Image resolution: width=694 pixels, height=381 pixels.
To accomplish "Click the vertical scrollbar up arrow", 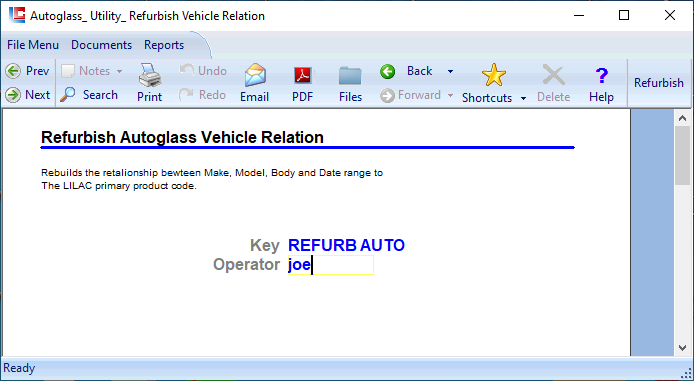I will pos(682,118).
